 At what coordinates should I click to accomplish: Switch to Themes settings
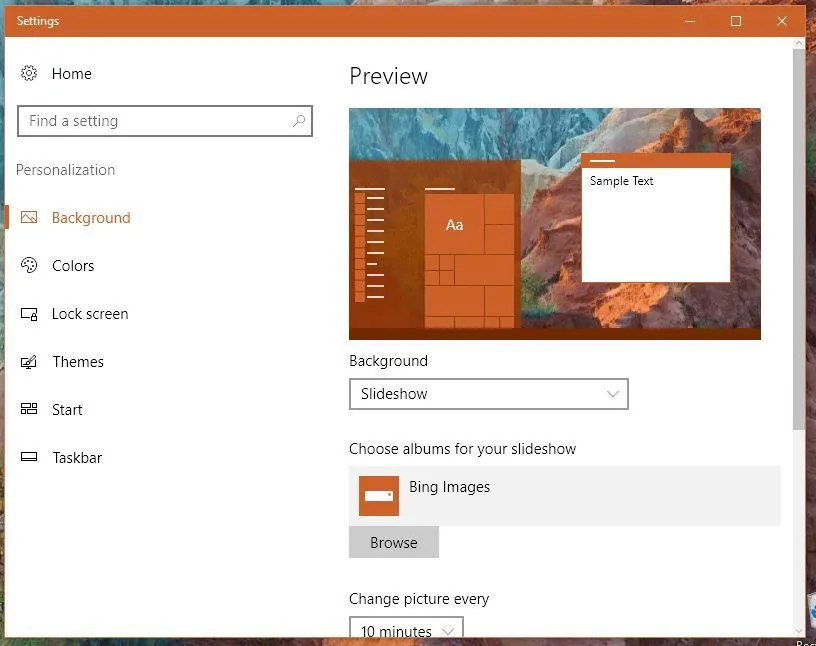78,362
